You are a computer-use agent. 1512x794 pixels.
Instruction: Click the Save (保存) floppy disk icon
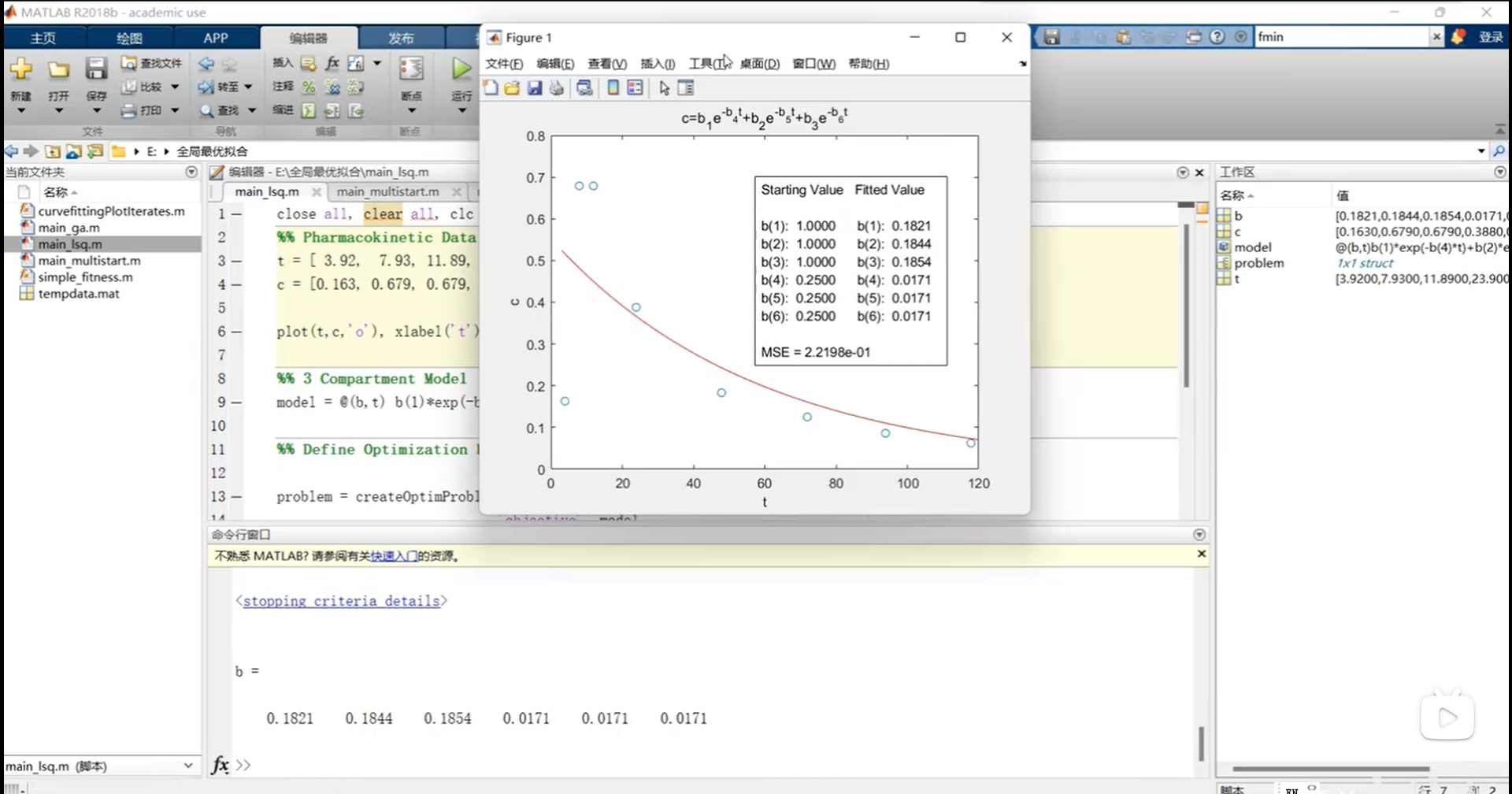pos(96,69)
